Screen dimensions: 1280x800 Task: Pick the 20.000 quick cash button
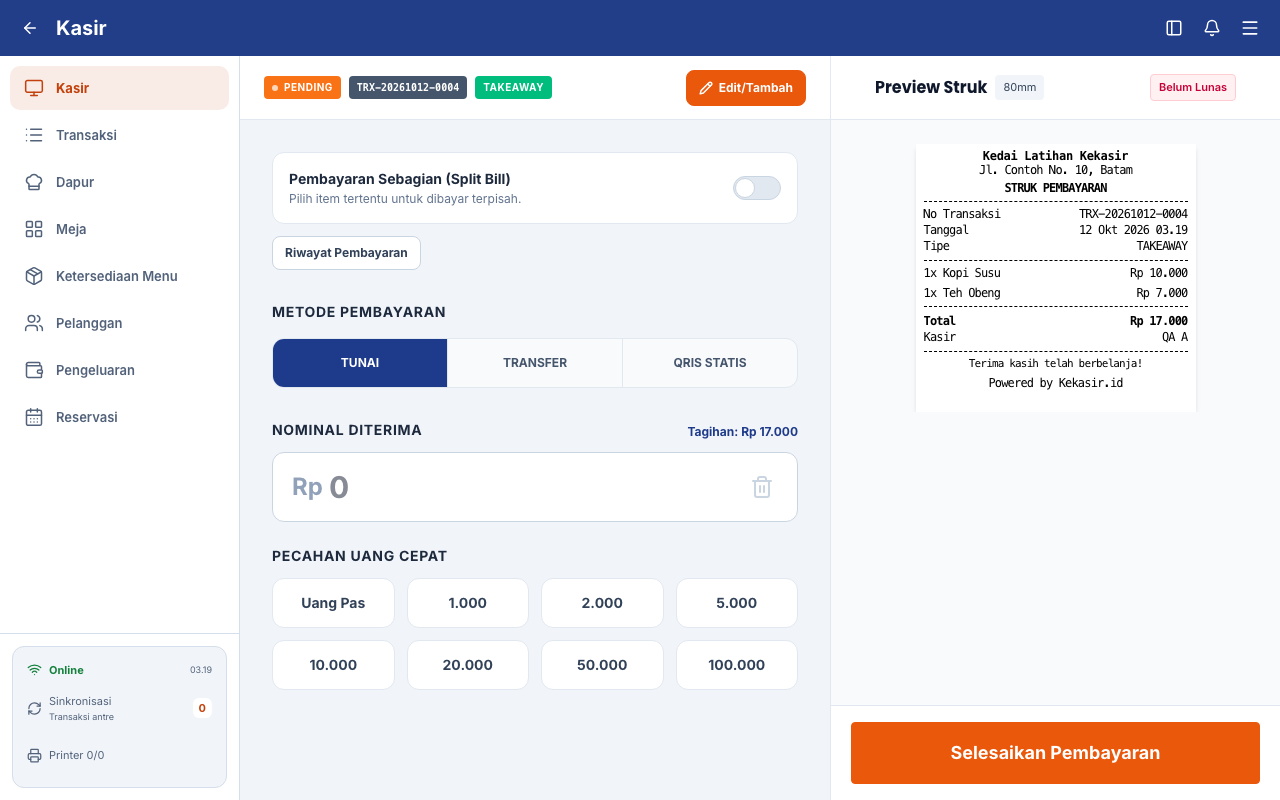468,665
